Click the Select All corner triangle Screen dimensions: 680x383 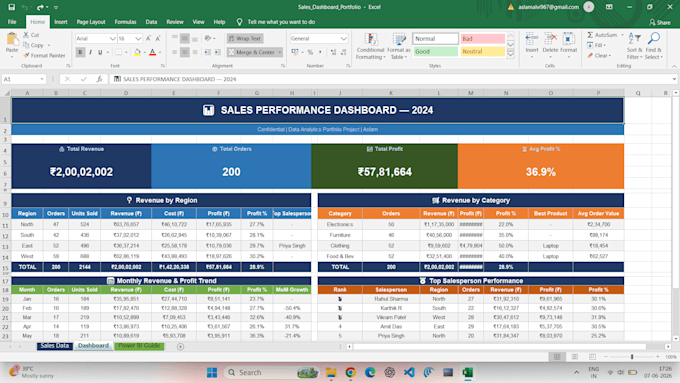pos(6,93)
